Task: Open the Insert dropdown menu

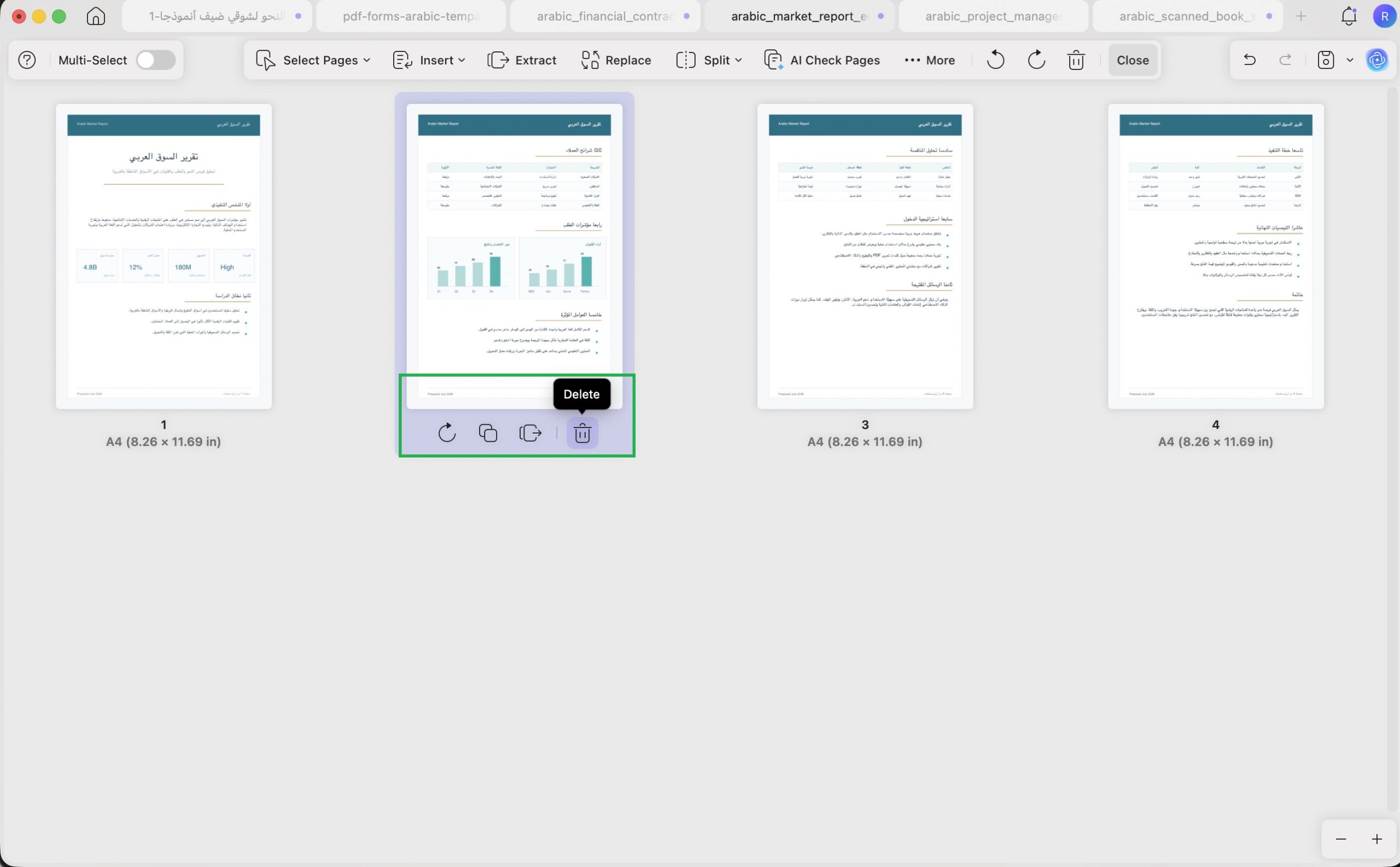Action: [x=429, y=60]
